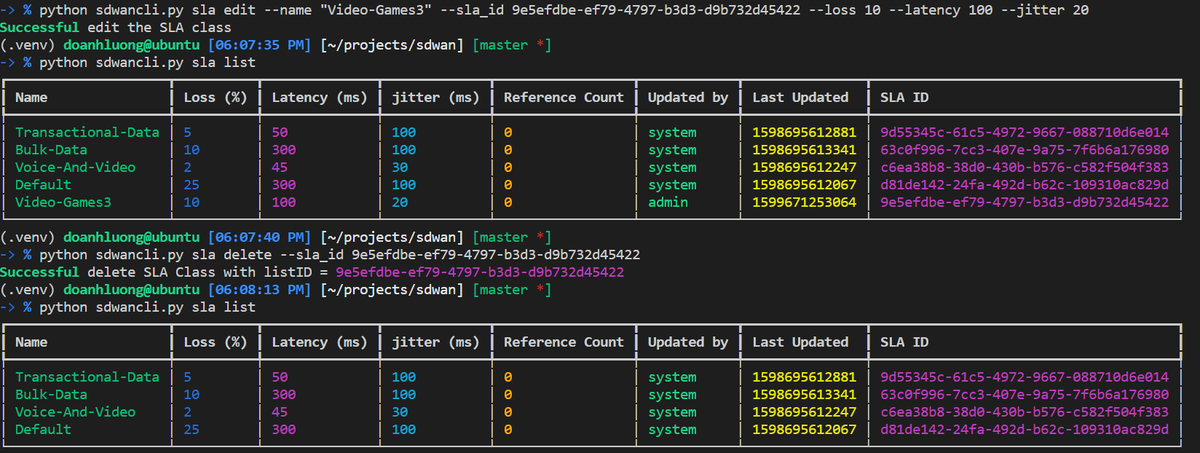The height and width of the screenshot is (453, 1200).
Task: Click 'Loss (%)' header in first table
Action: click(x=215, y=98)
